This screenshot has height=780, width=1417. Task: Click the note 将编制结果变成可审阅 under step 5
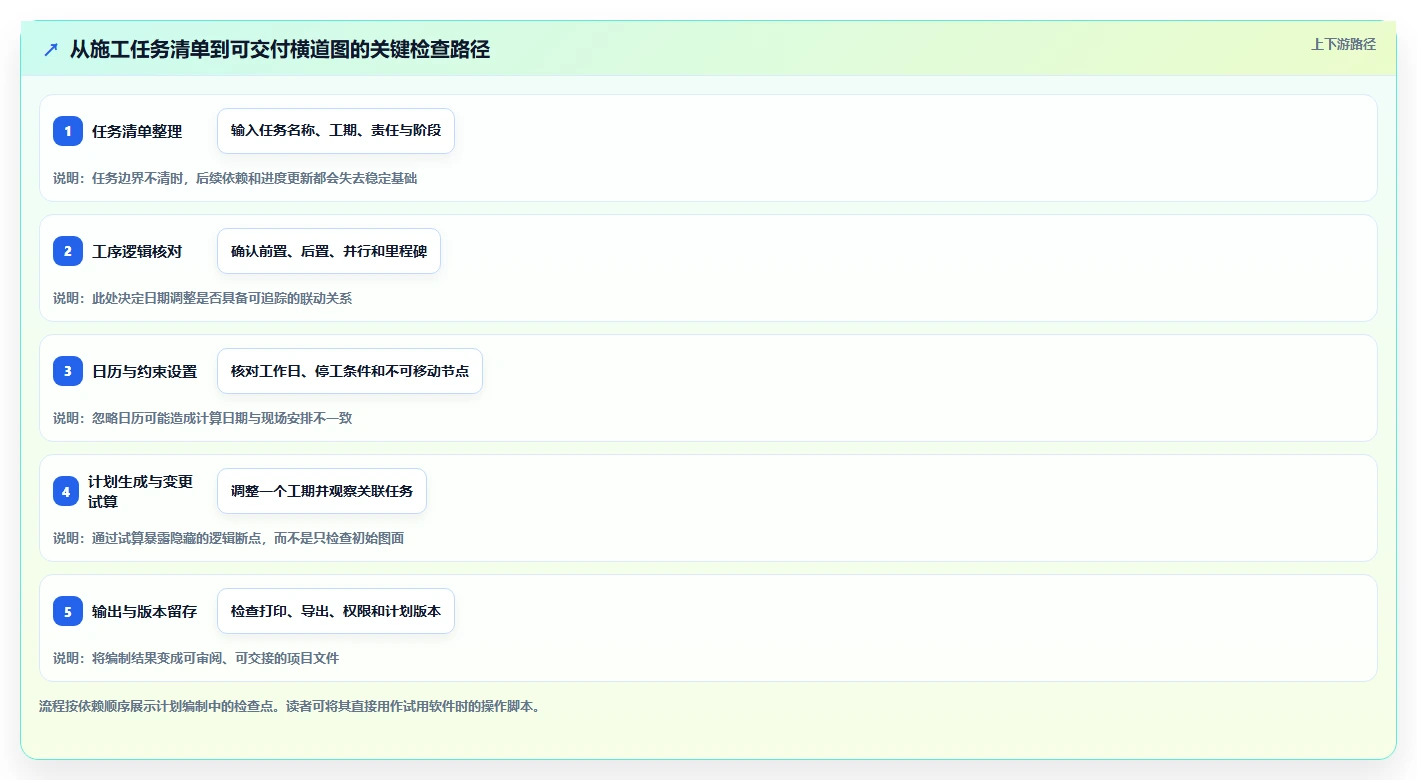tap(196, 658)
